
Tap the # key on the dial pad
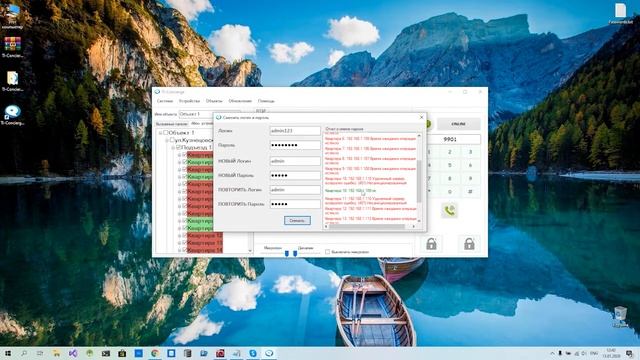(470, 191)
